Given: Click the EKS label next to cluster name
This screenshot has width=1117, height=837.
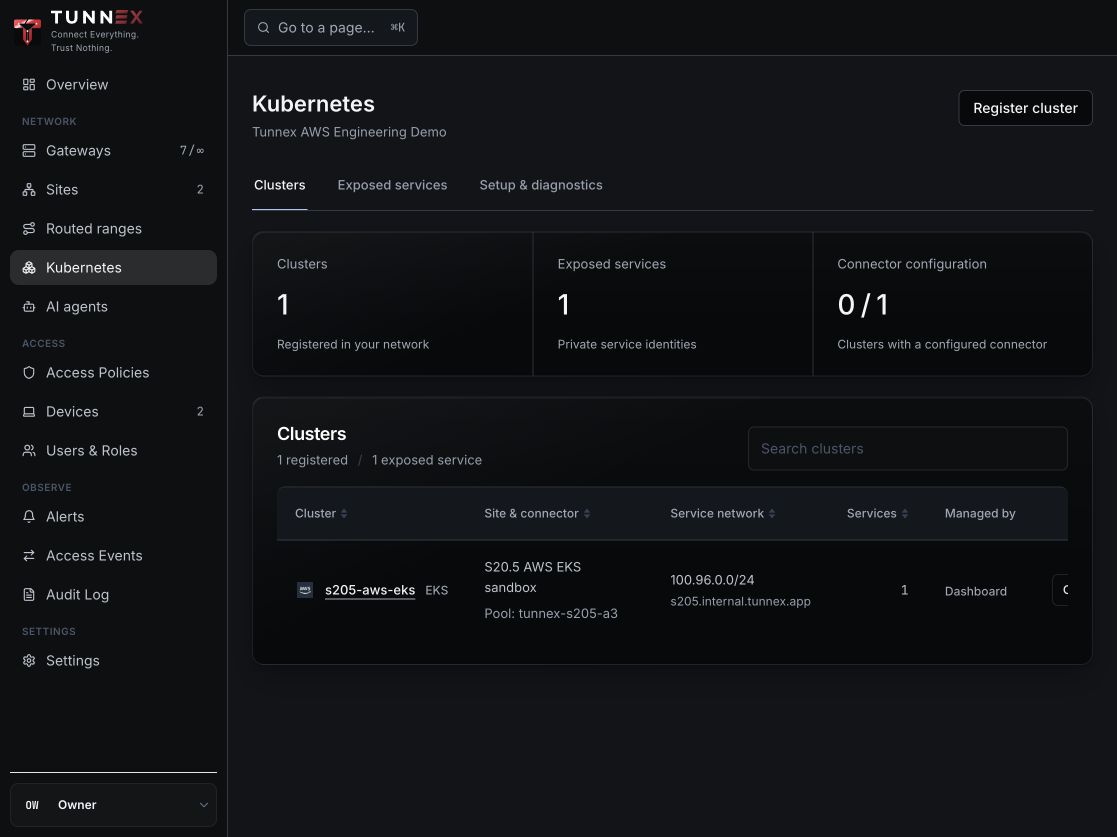Looking at the screenshot, I should [437, 591].
